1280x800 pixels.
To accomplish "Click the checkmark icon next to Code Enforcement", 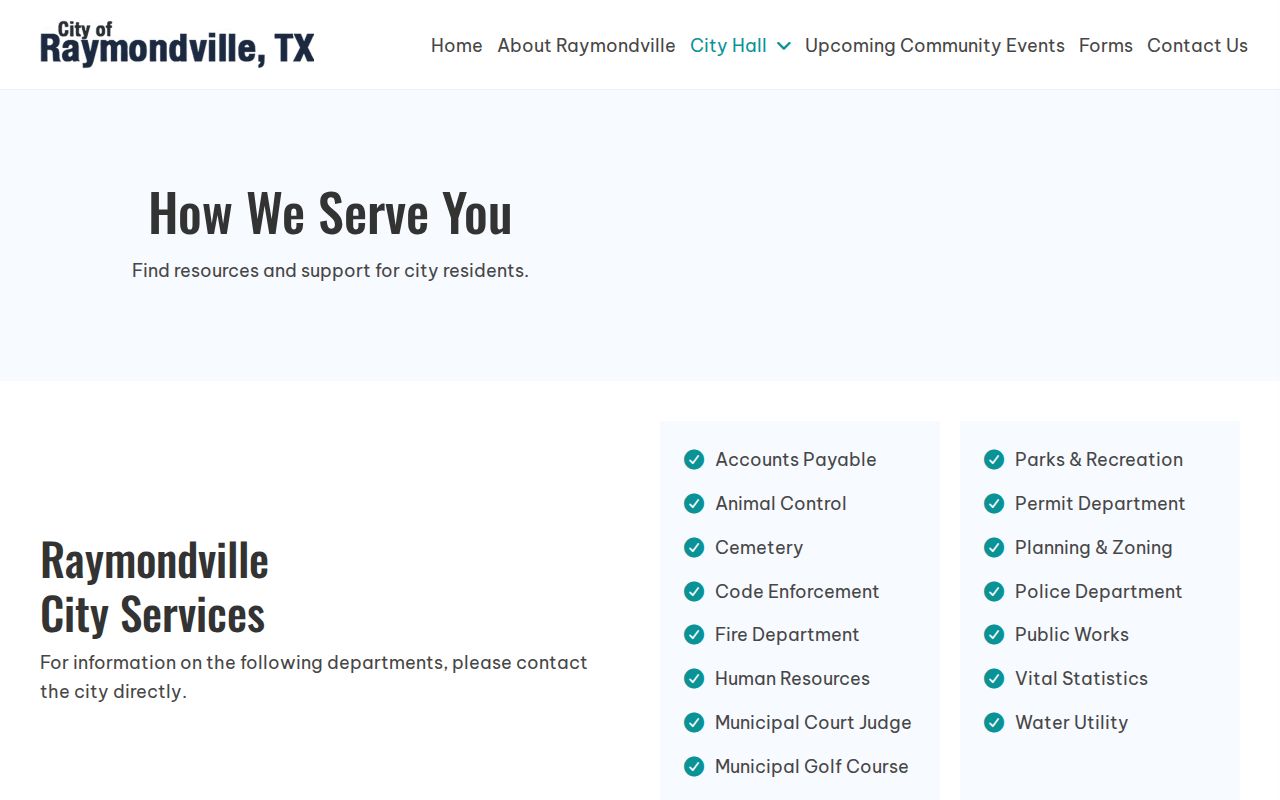I will 694,591.
